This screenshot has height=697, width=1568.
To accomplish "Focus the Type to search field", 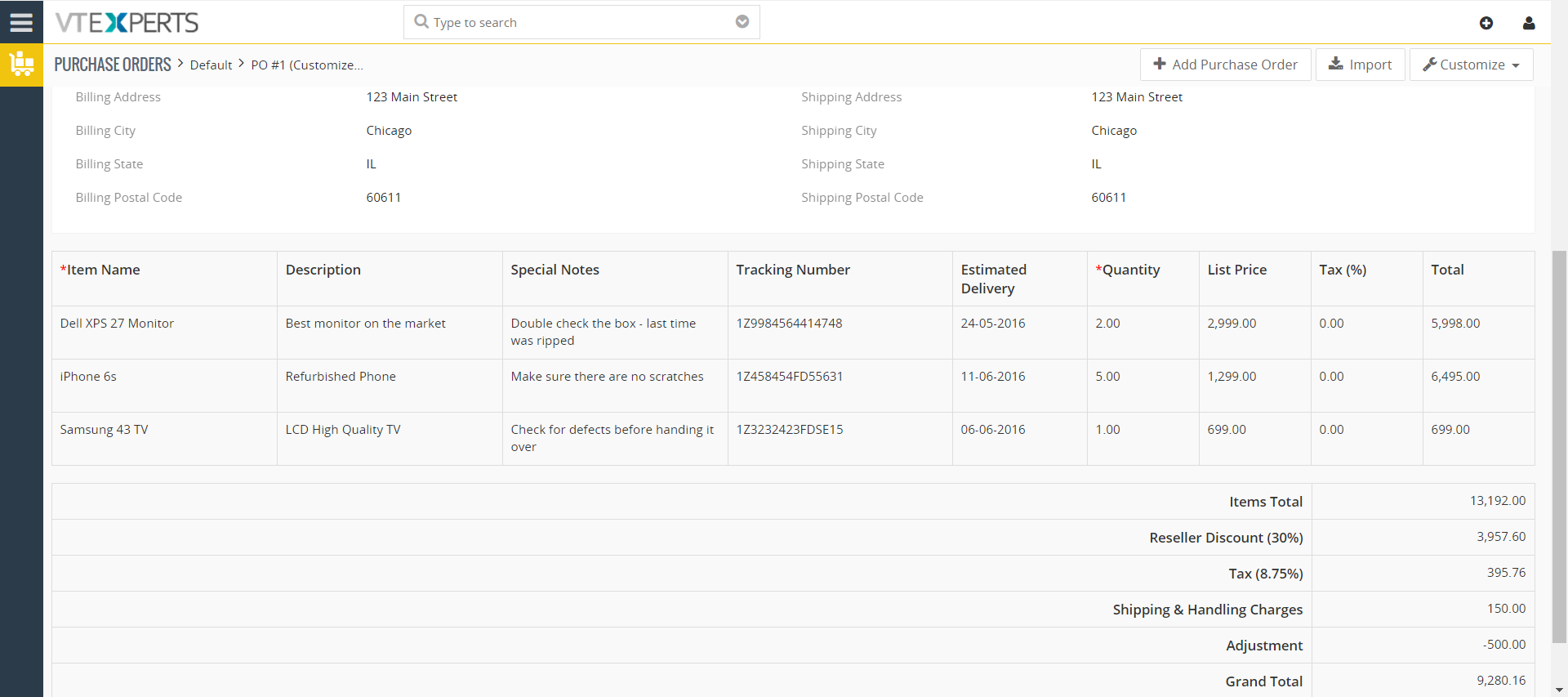I will (581, 22).
